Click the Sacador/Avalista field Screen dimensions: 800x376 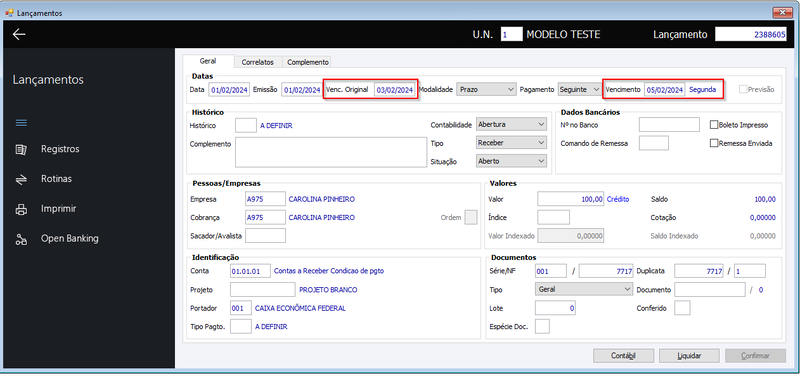[x=265, y=236]
